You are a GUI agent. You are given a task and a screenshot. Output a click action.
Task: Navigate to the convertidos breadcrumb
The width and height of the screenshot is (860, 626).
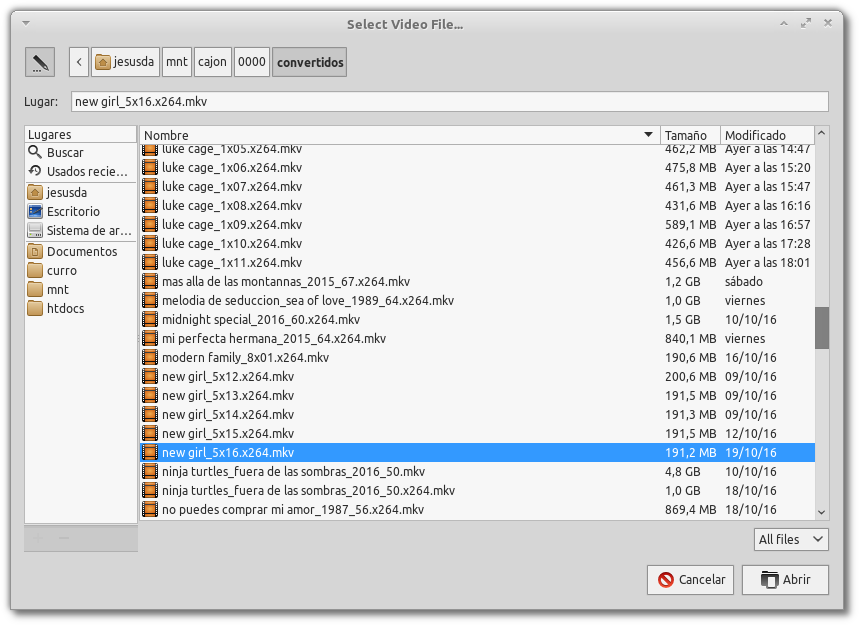[311, 61]
